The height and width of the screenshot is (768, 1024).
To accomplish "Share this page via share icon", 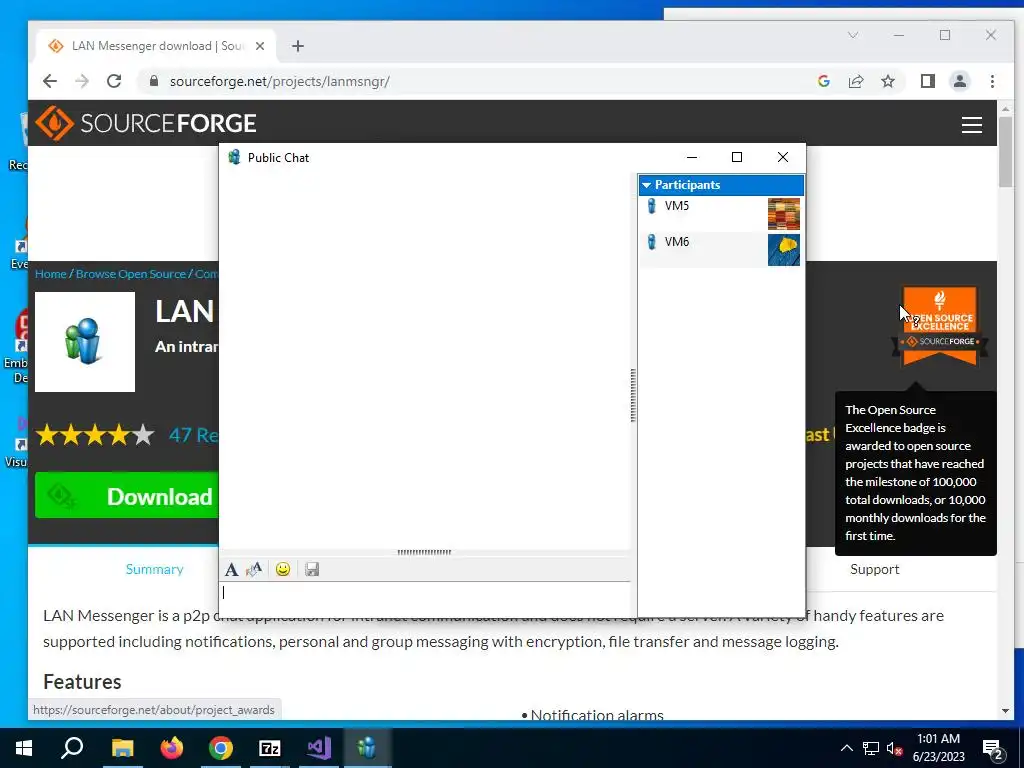I will (856, 81).
